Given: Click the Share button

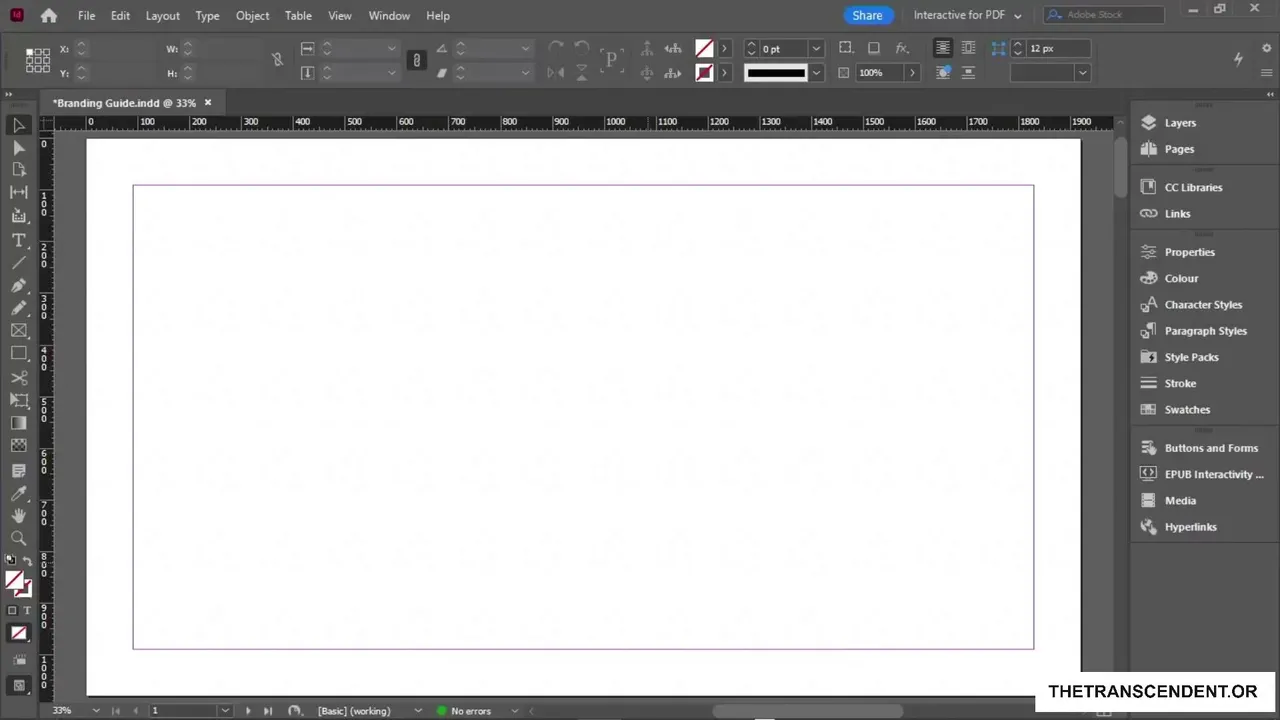Looking at the screenshot, I should pos(867,15).
